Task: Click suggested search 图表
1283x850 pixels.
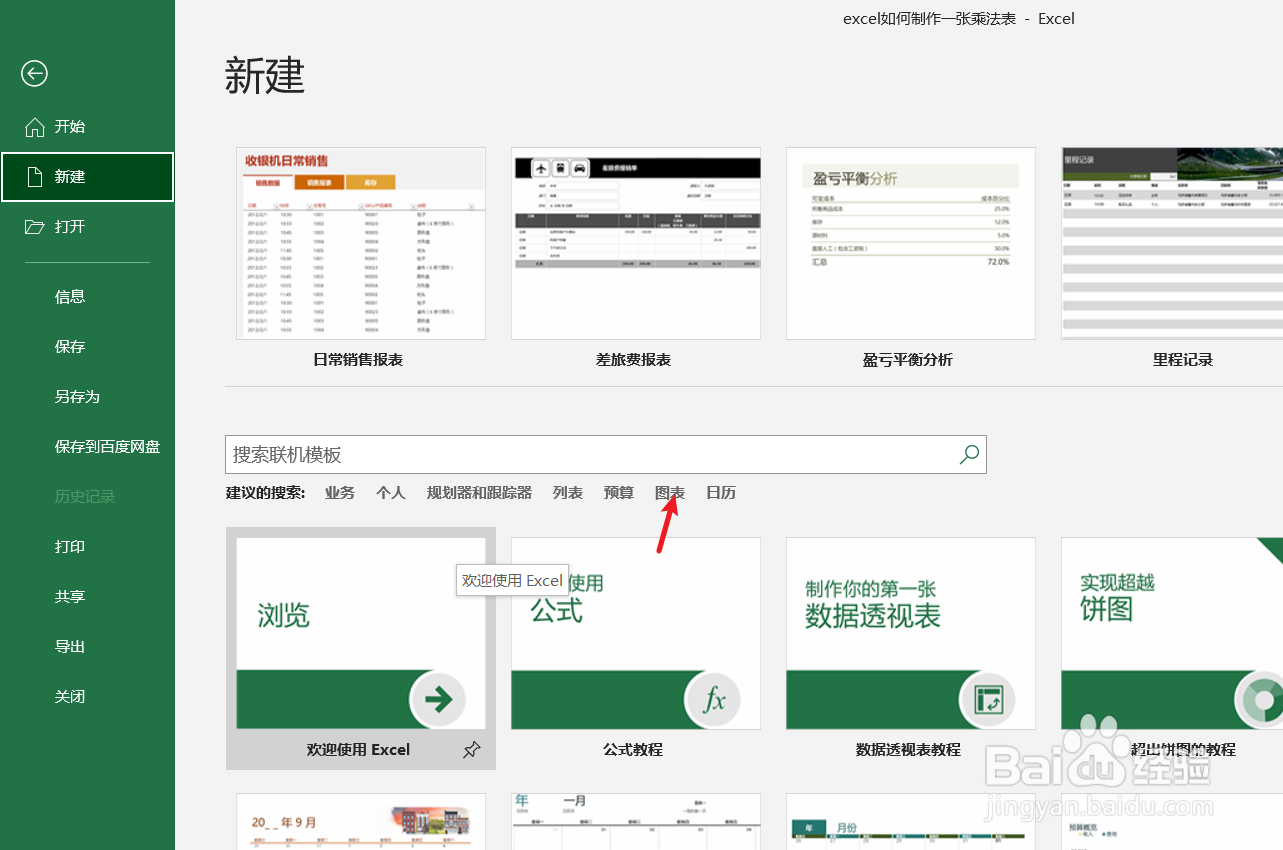Action: [x=670, y=493]
